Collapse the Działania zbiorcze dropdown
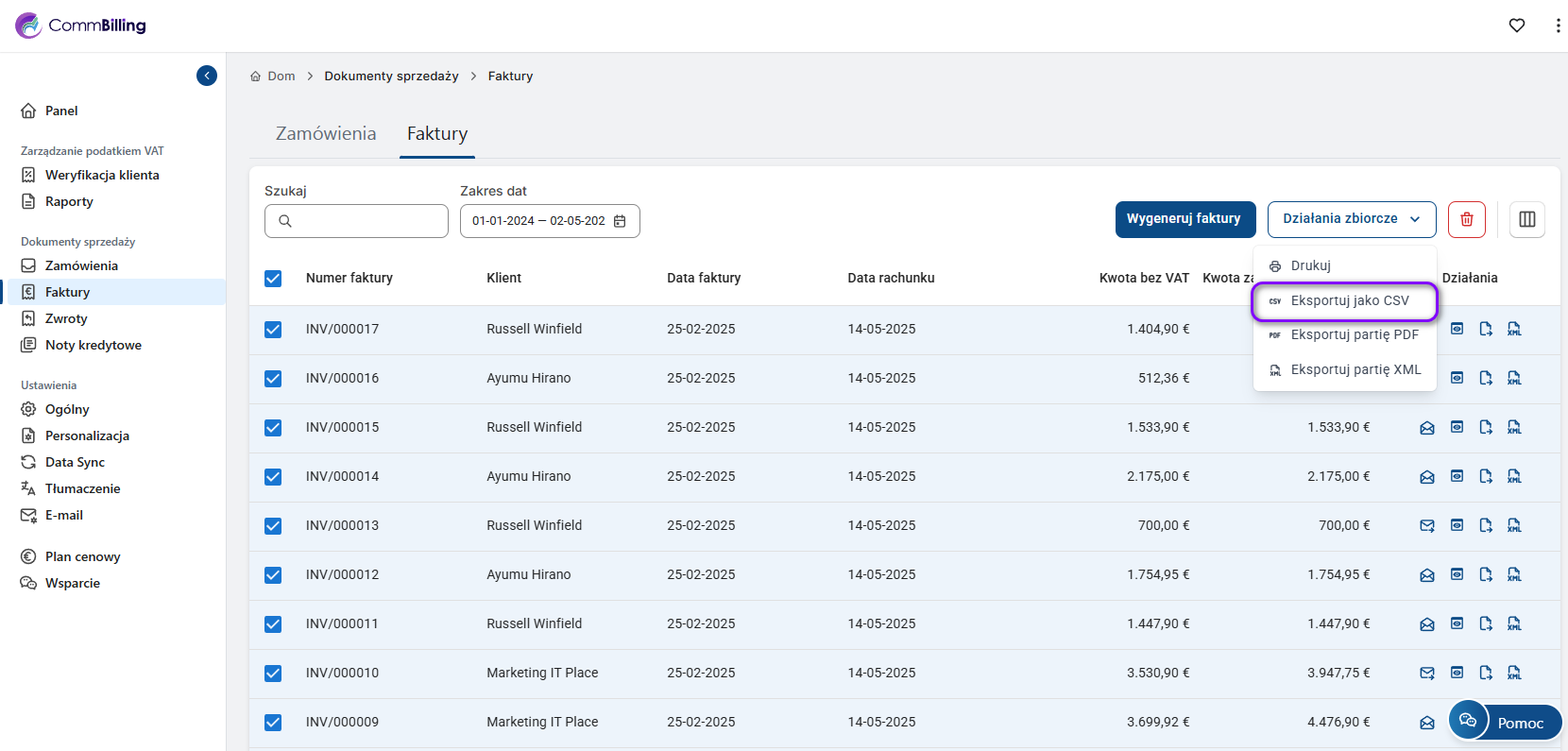Screen dimensions: 1568x751 (x=1351, y=219)
